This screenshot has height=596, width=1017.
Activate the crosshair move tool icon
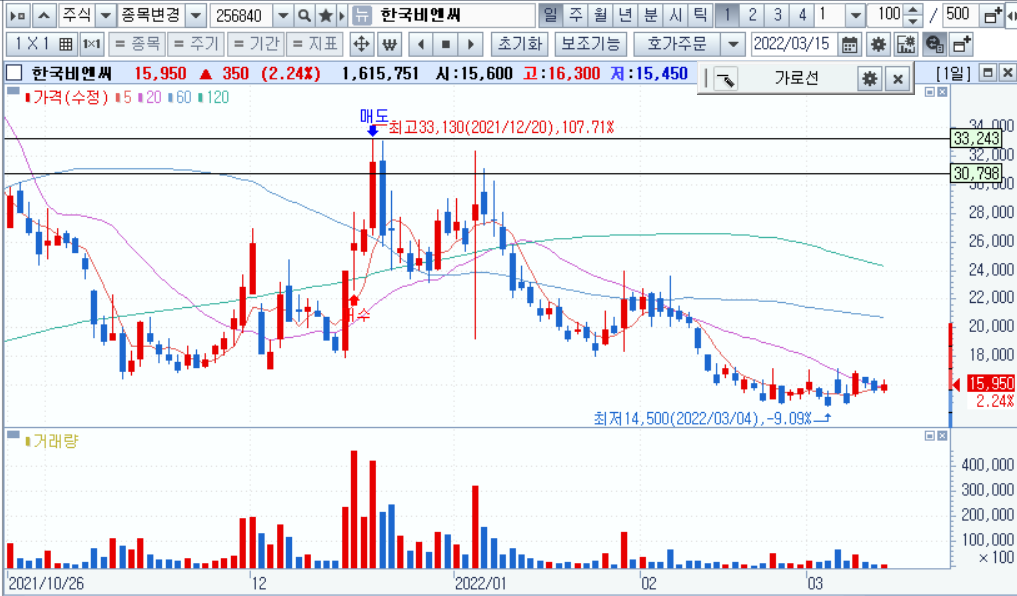361,44
